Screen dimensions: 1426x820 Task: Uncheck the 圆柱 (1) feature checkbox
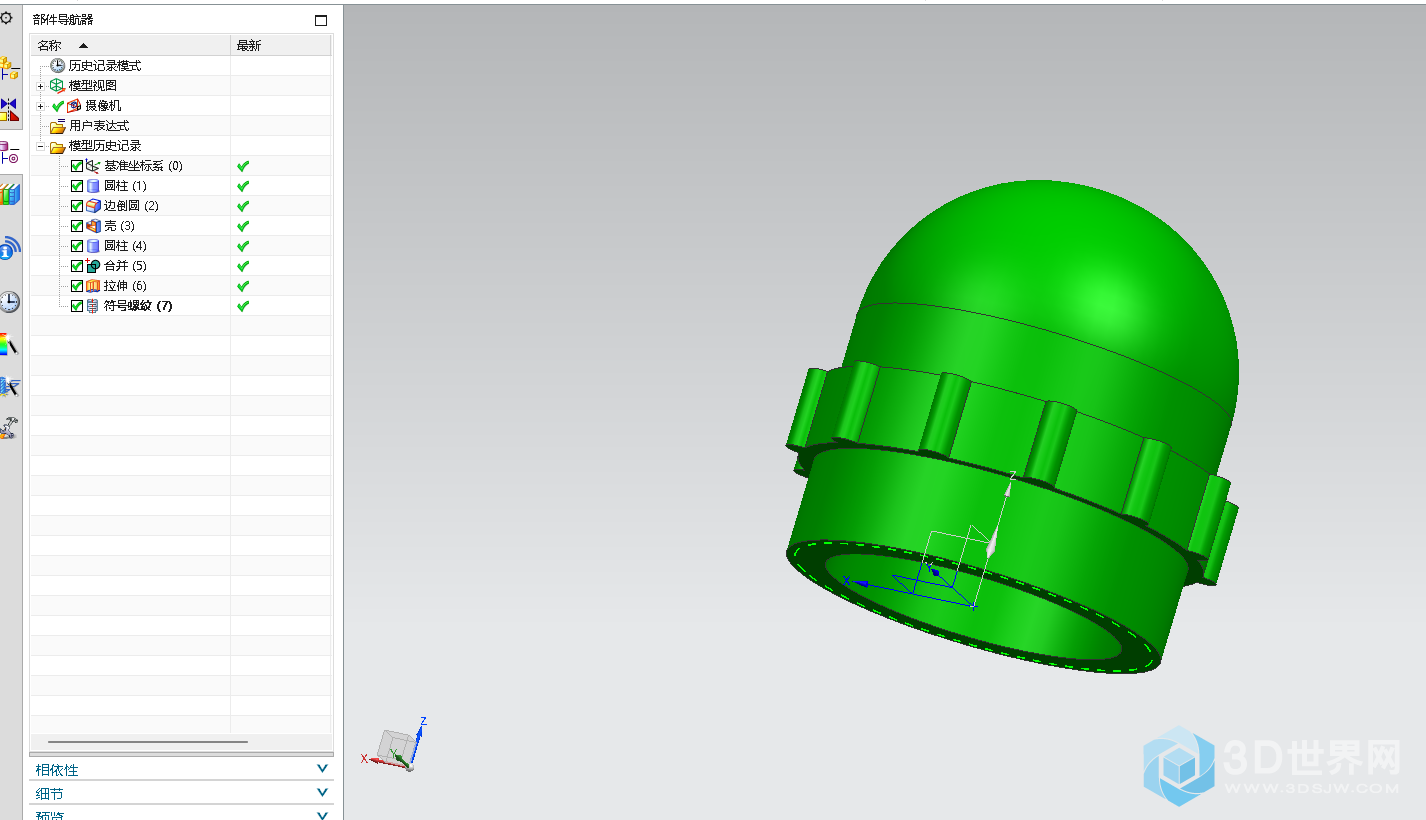pyautogui.click(x=77, y=186)
